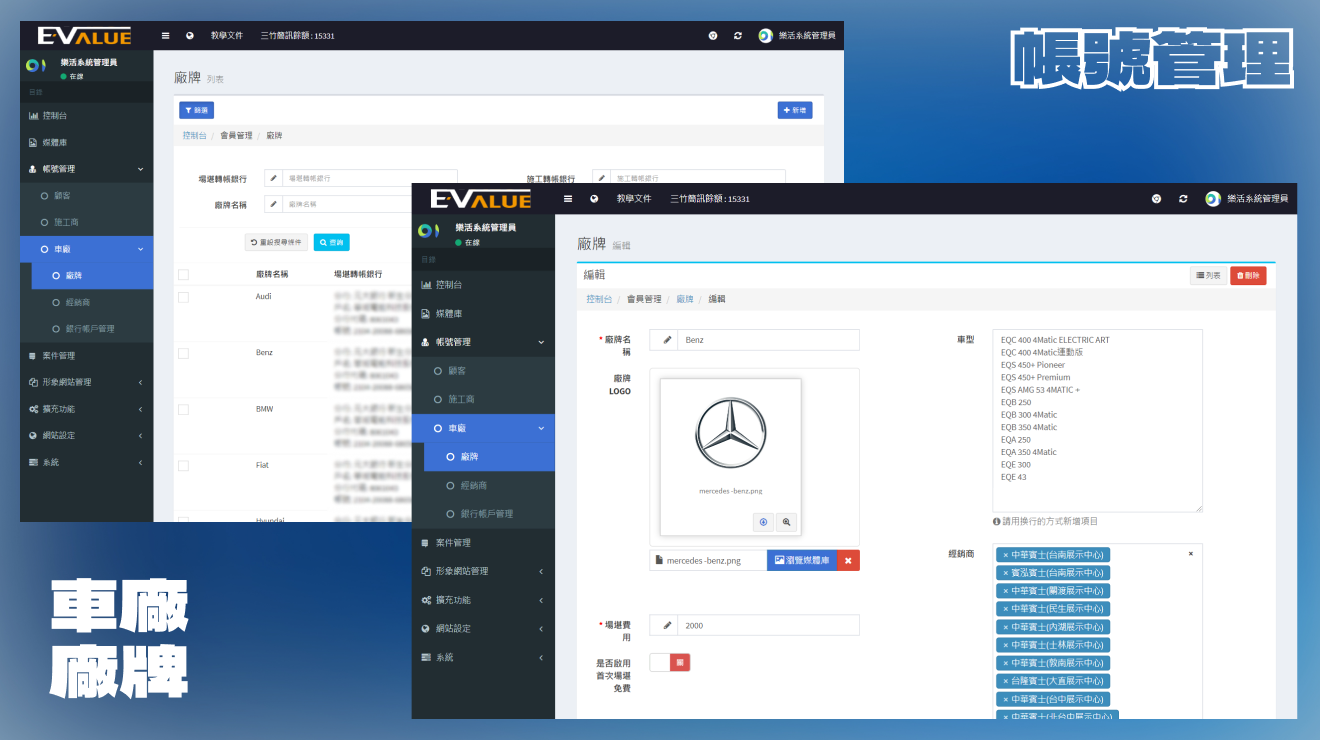Tick the checkbox for the Benz row
Screen dimensions: 1320x740
[183, 353]
